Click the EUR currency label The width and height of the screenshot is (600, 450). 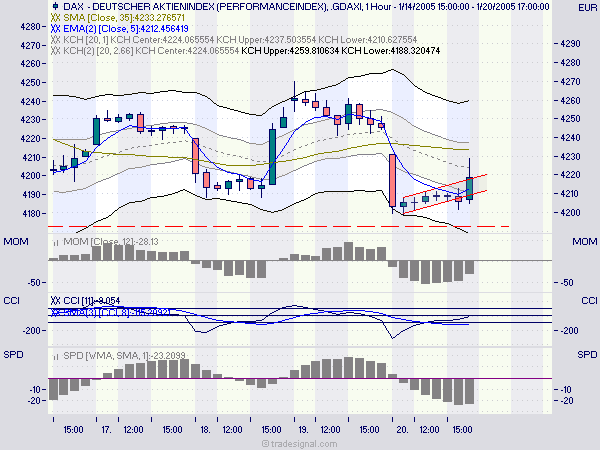587,8
